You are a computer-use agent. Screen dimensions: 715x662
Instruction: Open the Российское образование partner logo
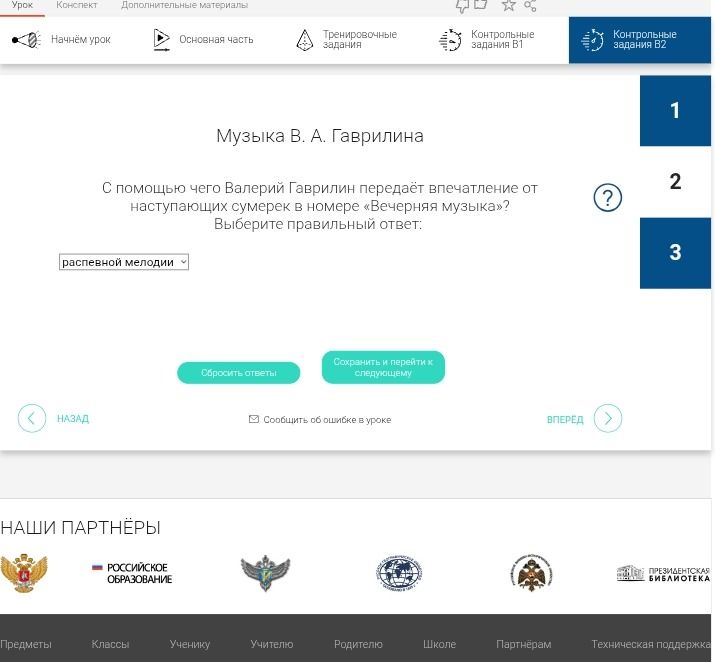pyautogui.click(x=132, y=573)
